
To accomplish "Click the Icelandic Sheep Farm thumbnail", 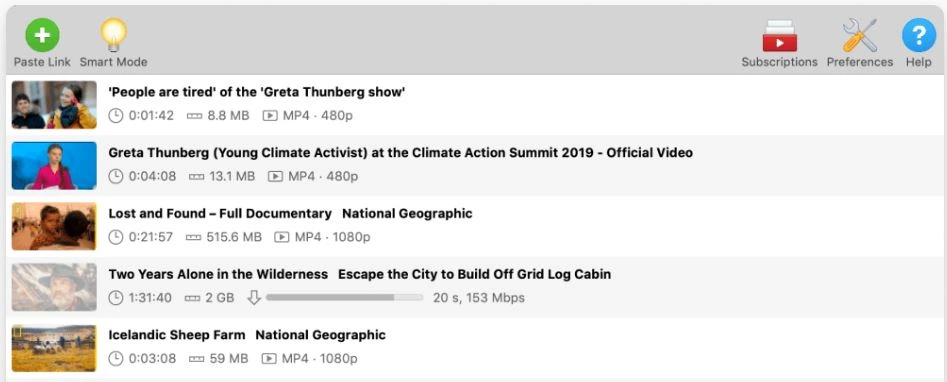I will pos(54,348).
